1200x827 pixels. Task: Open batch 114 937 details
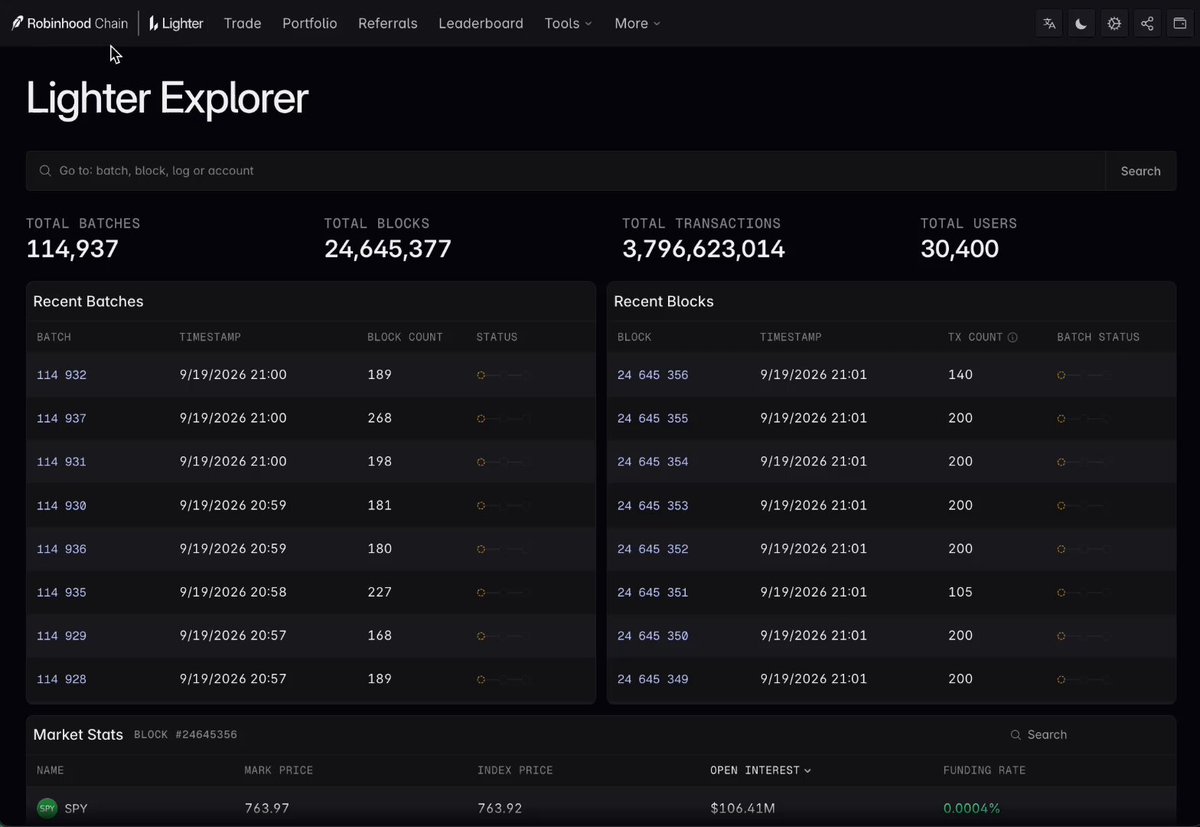pos(62,418)
